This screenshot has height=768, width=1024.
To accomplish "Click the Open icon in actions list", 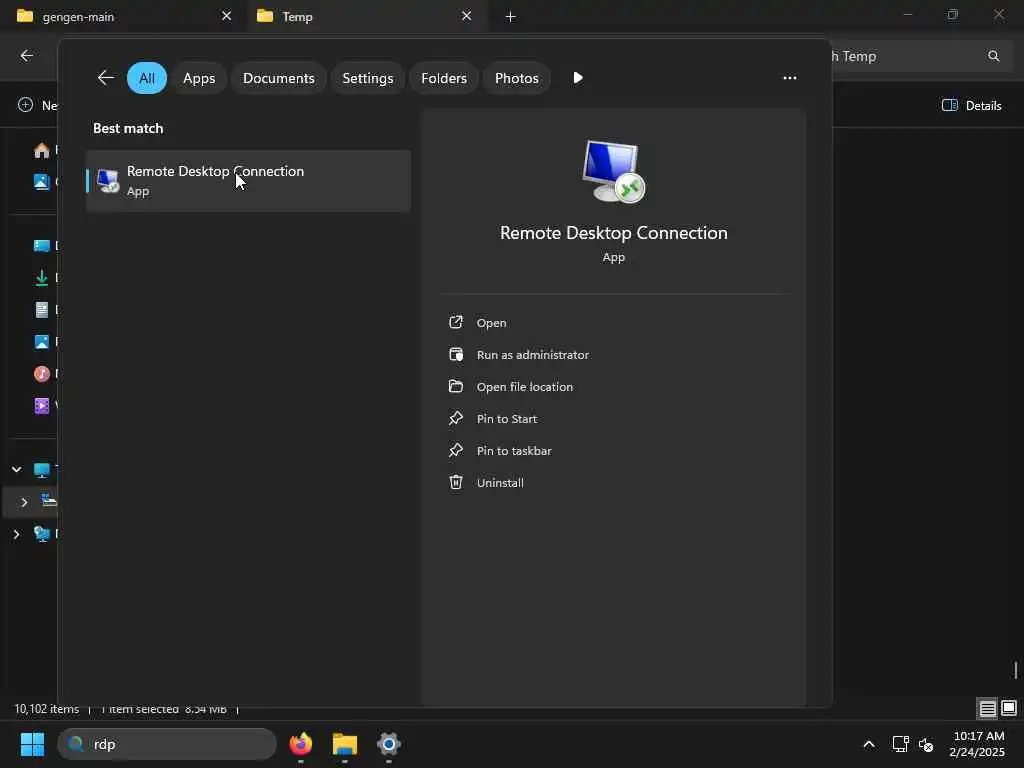I will coord(456,322).
